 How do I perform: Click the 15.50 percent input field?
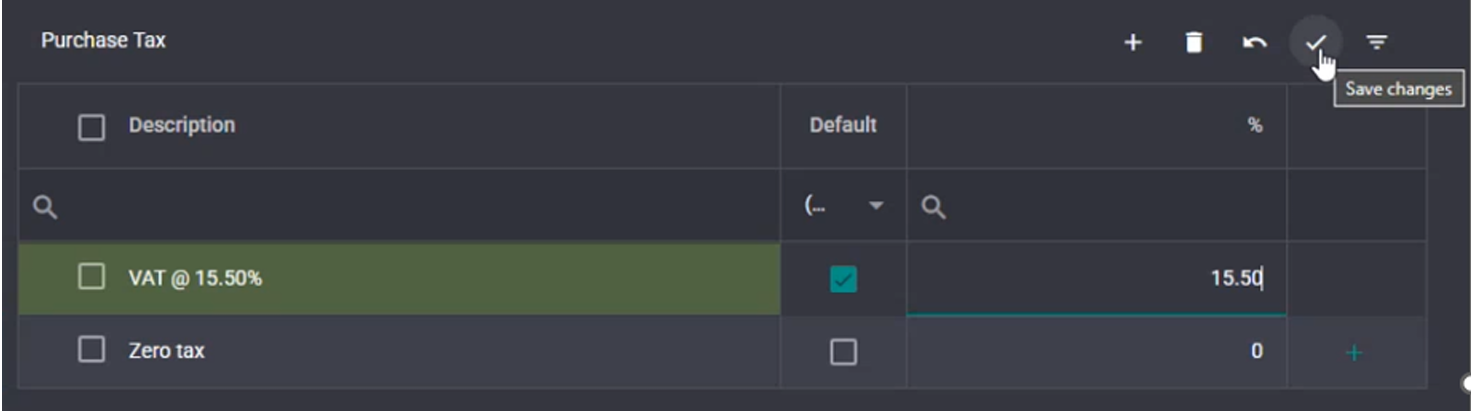point(1096,278)
